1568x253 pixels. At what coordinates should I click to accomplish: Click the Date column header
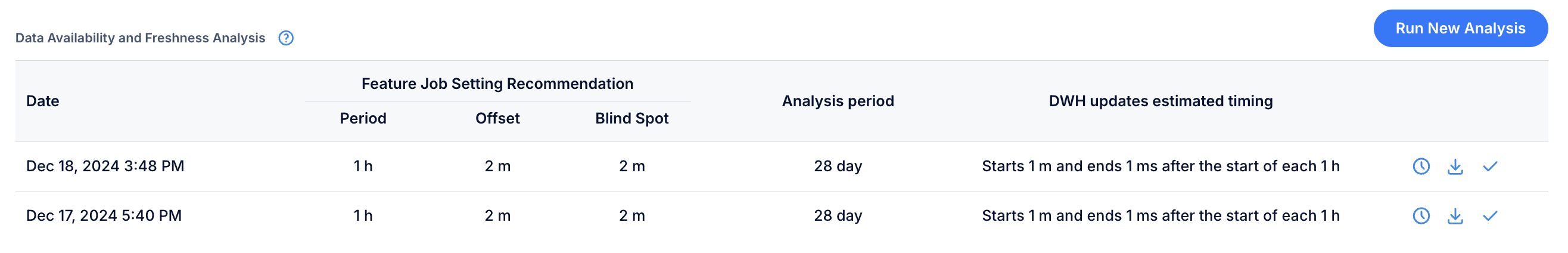point(43,101)
